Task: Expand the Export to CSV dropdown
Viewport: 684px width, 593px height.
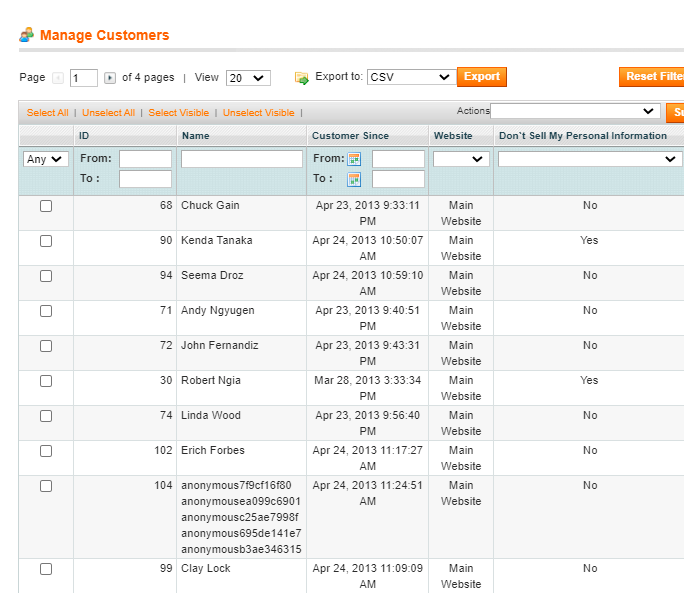Action: [411, 77]
